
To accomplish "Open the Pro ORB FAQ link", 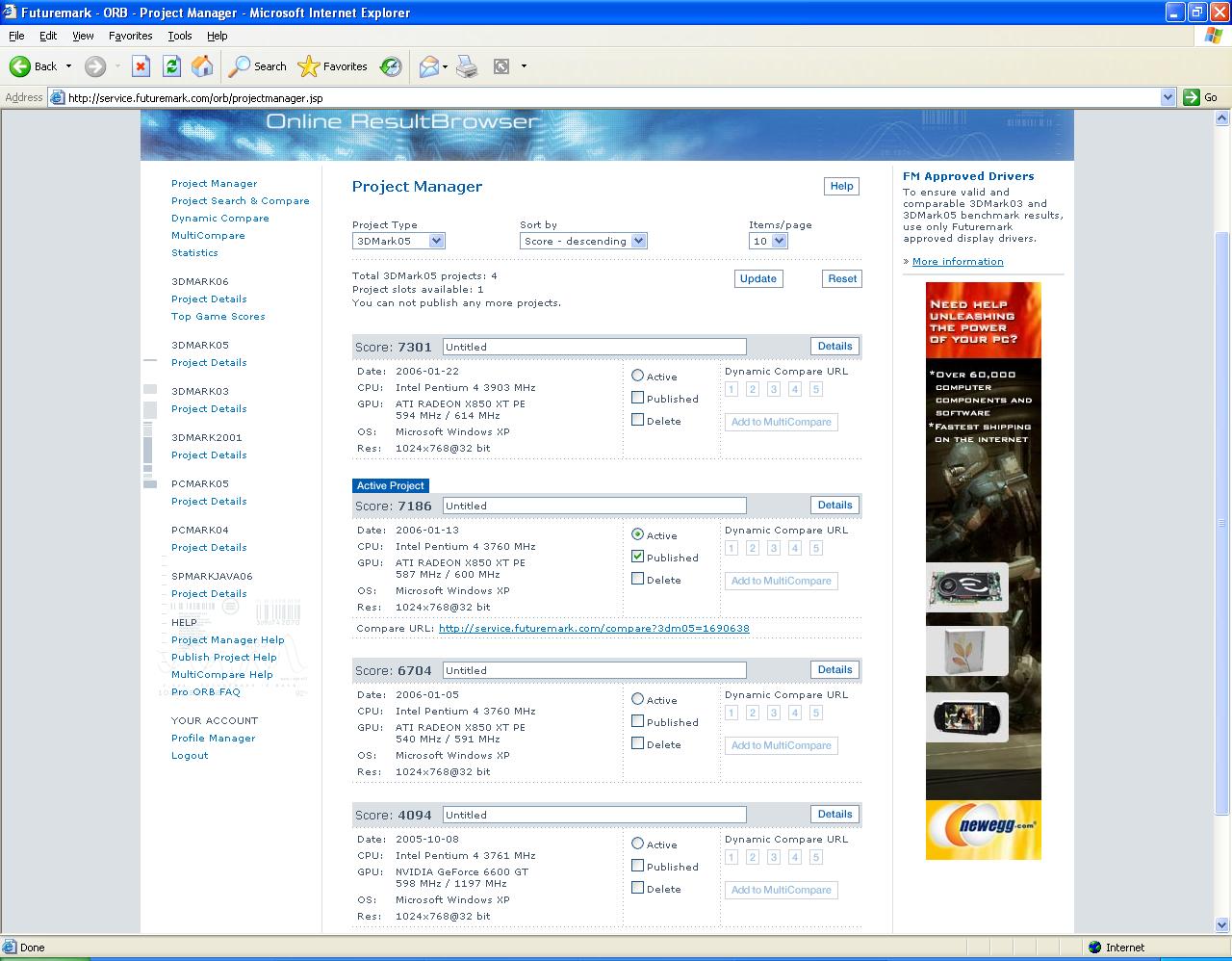I will [206, 691].
